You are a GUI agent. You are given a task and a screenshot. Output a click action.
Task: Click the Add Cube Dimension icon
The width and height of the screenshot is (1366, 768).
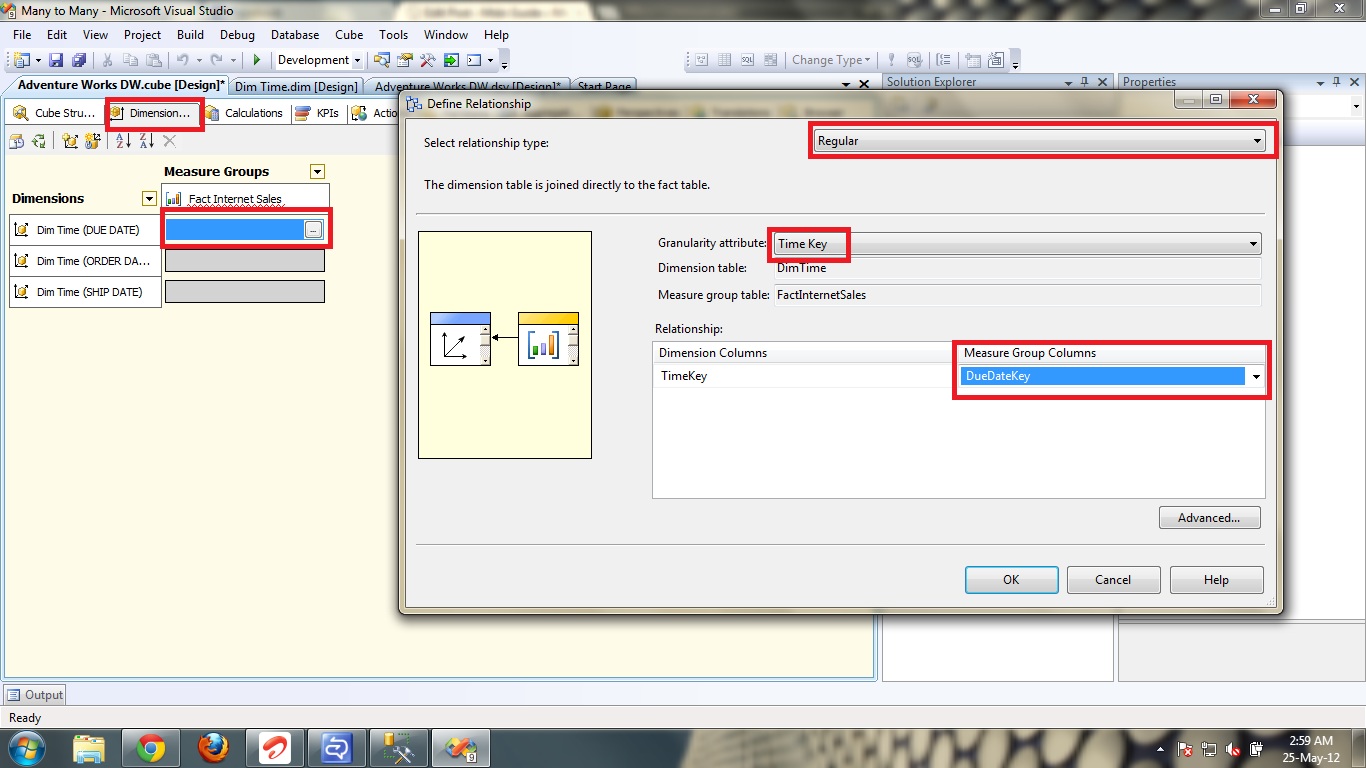coord(68,141)
